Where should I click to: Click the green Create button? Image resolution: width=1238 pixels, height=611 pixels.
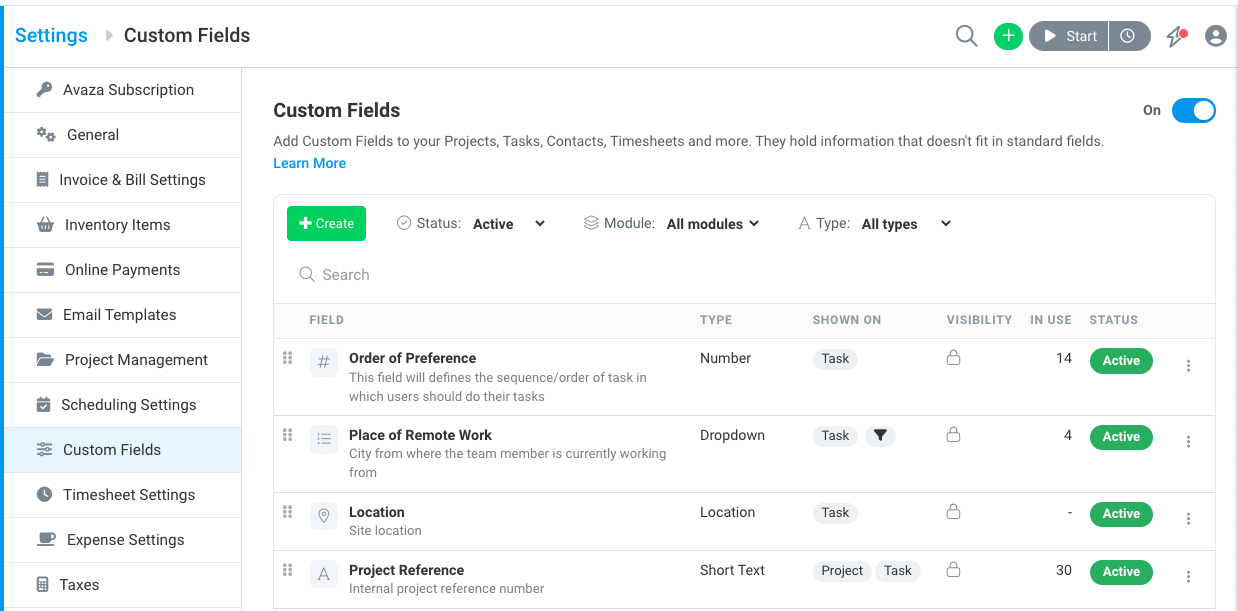(x=326, y=224)
